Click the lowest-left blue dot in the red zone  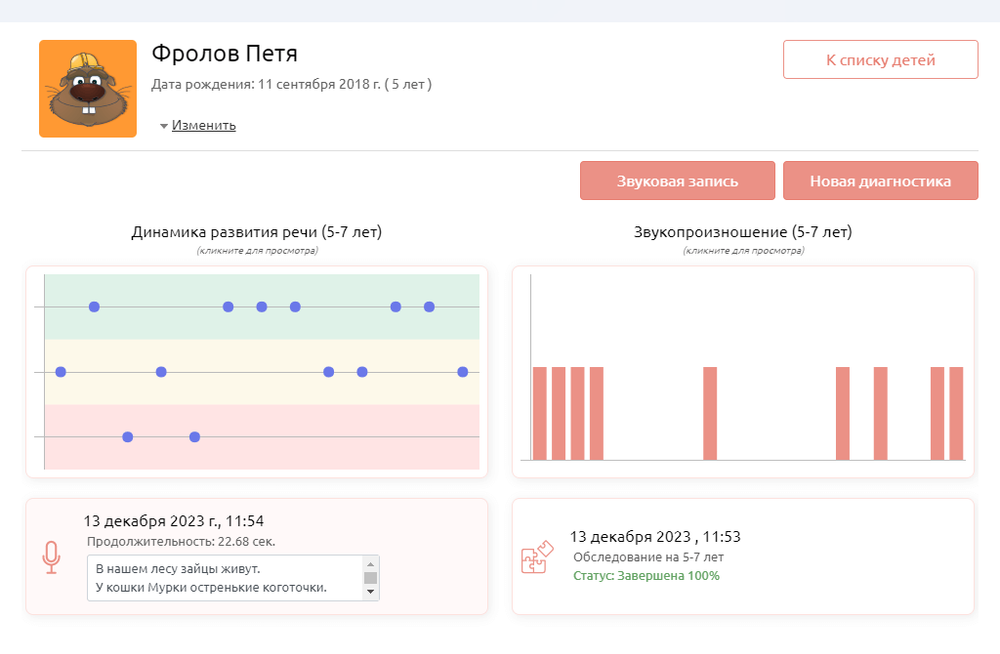128,437
